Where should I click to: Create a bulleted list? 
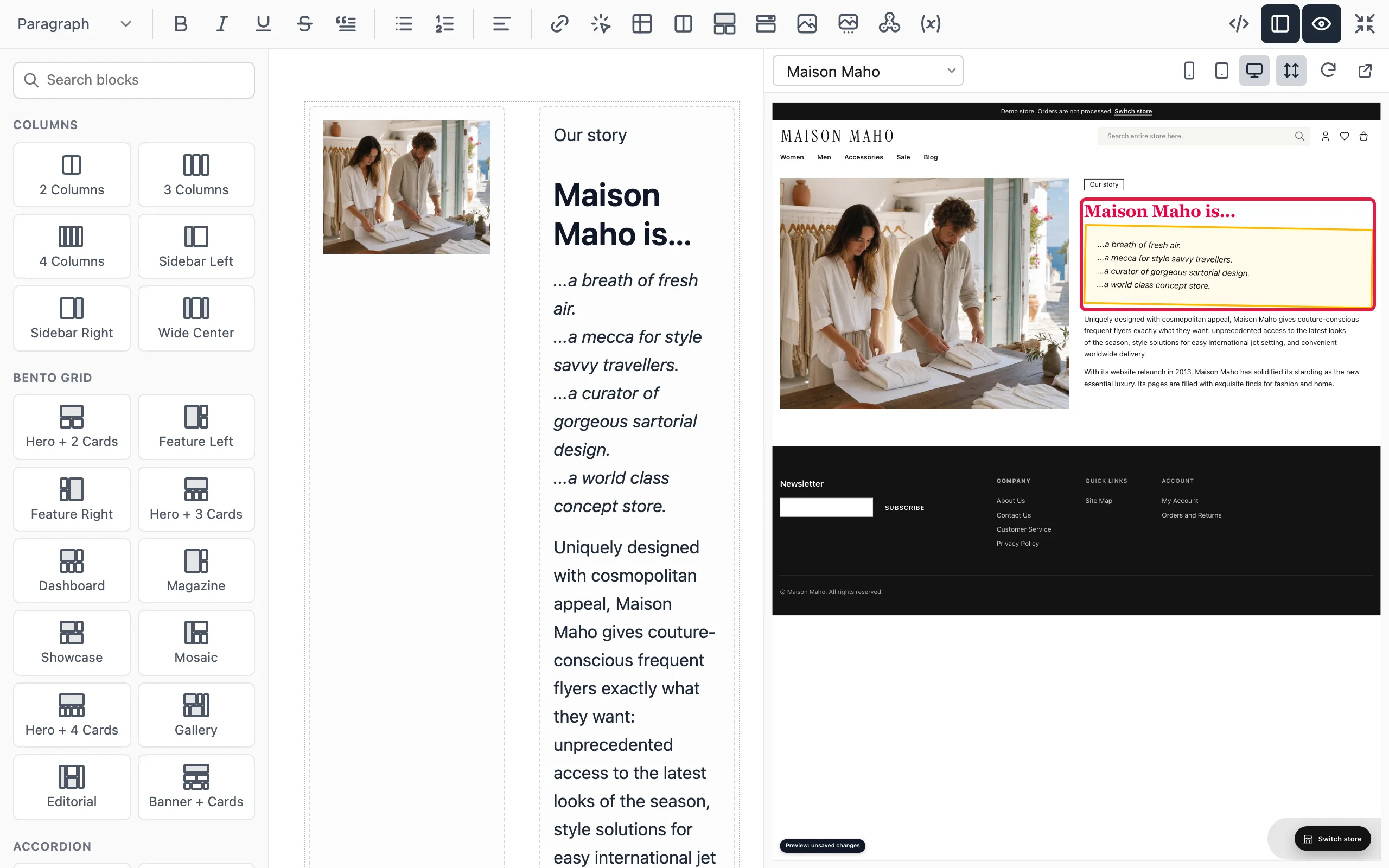404,23
